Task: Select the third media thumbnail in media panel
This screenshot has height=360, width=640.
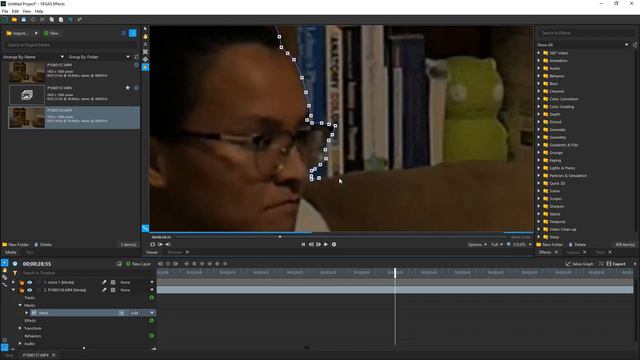Action: pos(27,118)
